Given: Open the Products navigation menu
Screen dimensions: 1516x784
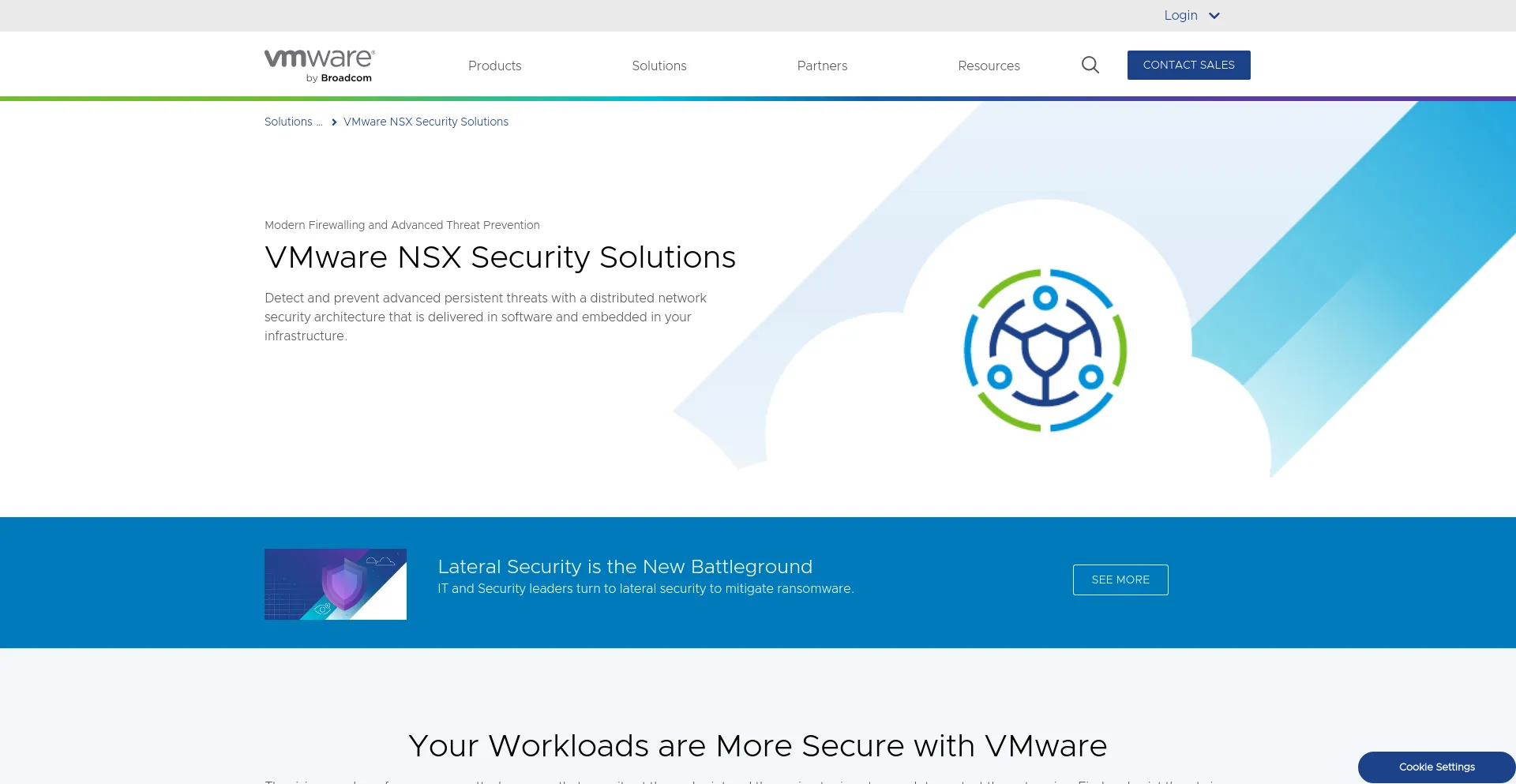Looking at the screenshot, I should coord(494,66).
